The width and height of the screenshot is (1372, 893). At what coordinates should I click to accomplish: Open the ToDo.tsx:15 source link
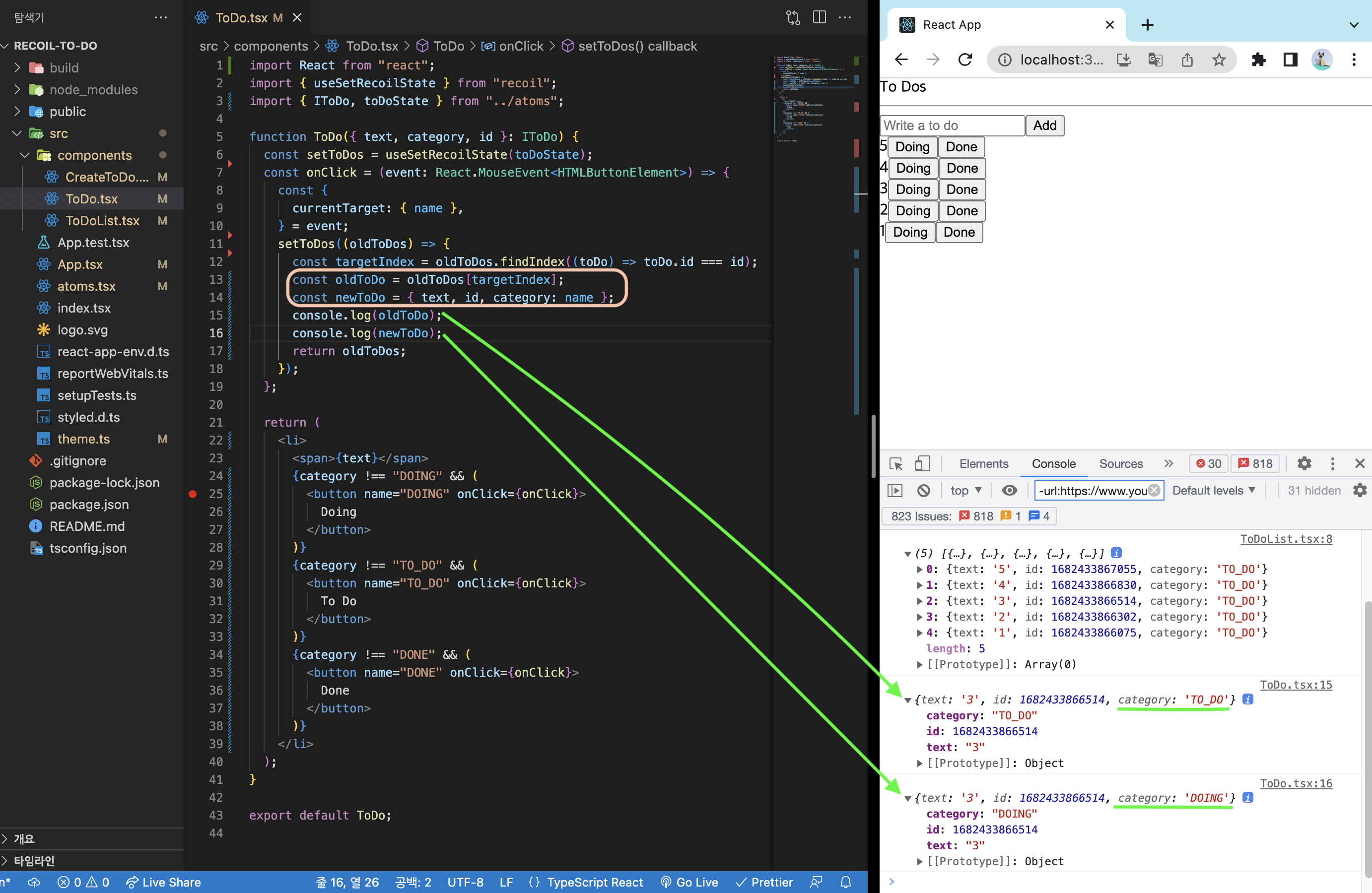(1296, 685)
